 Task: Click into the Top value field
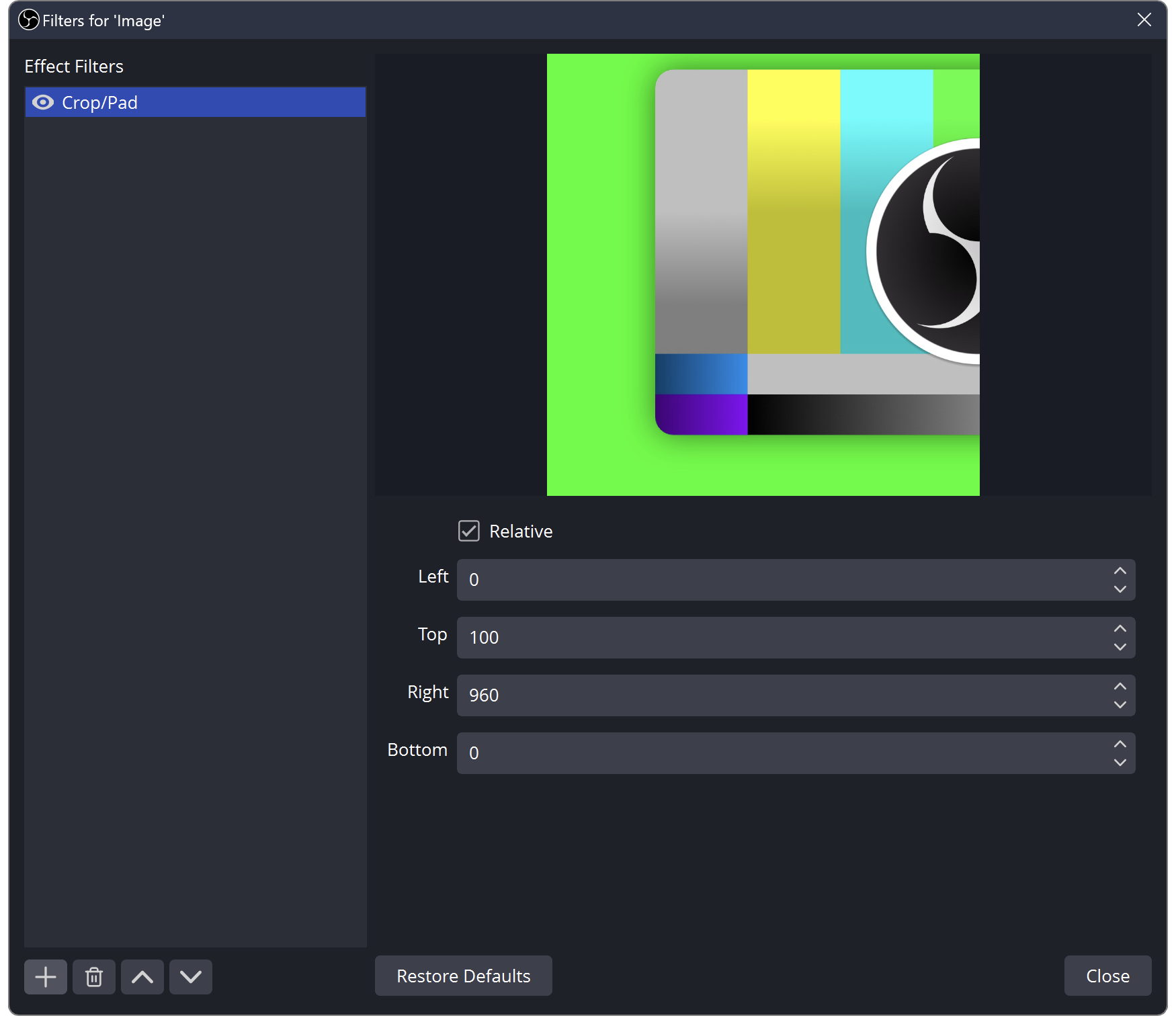[x=780, y=638]
